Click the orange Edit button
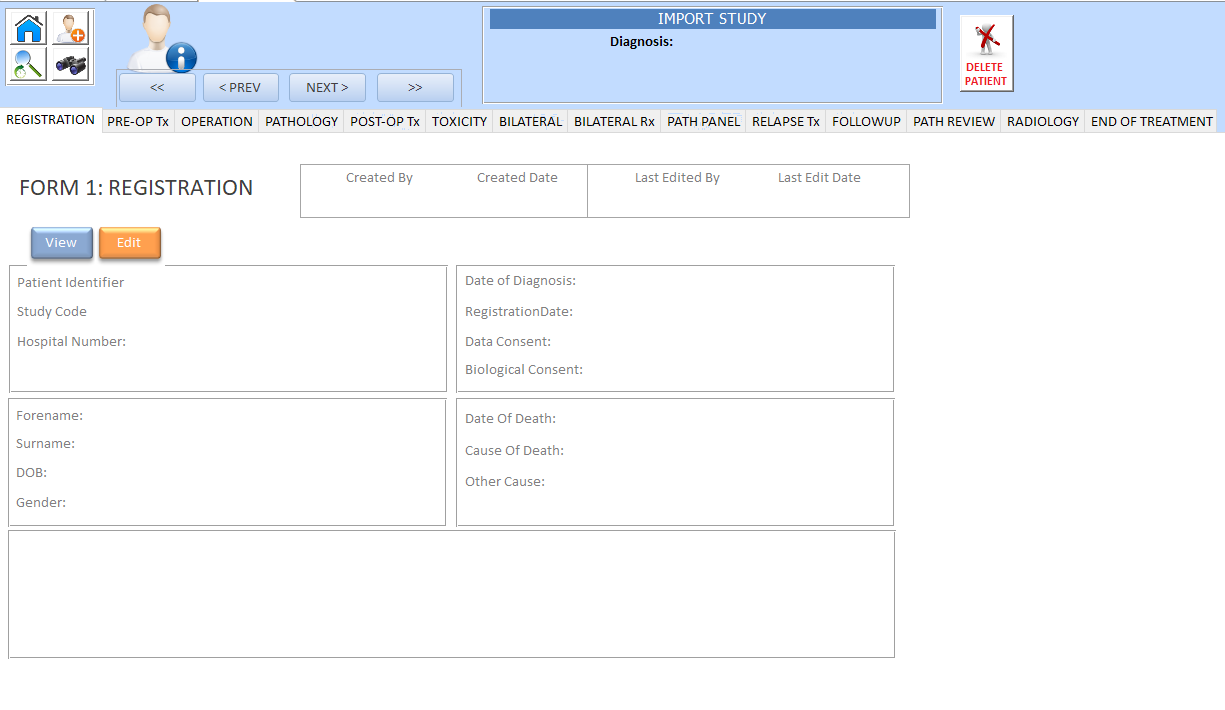 129,243
